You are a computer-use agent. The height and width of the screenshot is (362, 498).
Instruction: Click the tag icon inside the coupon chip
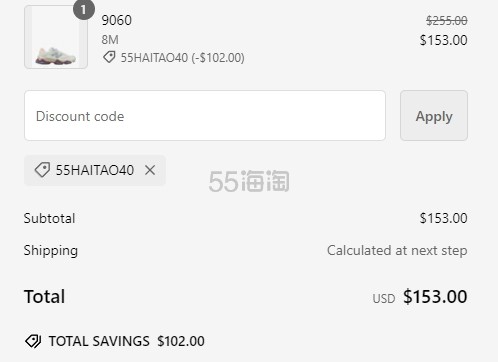(x=42, y=170)
